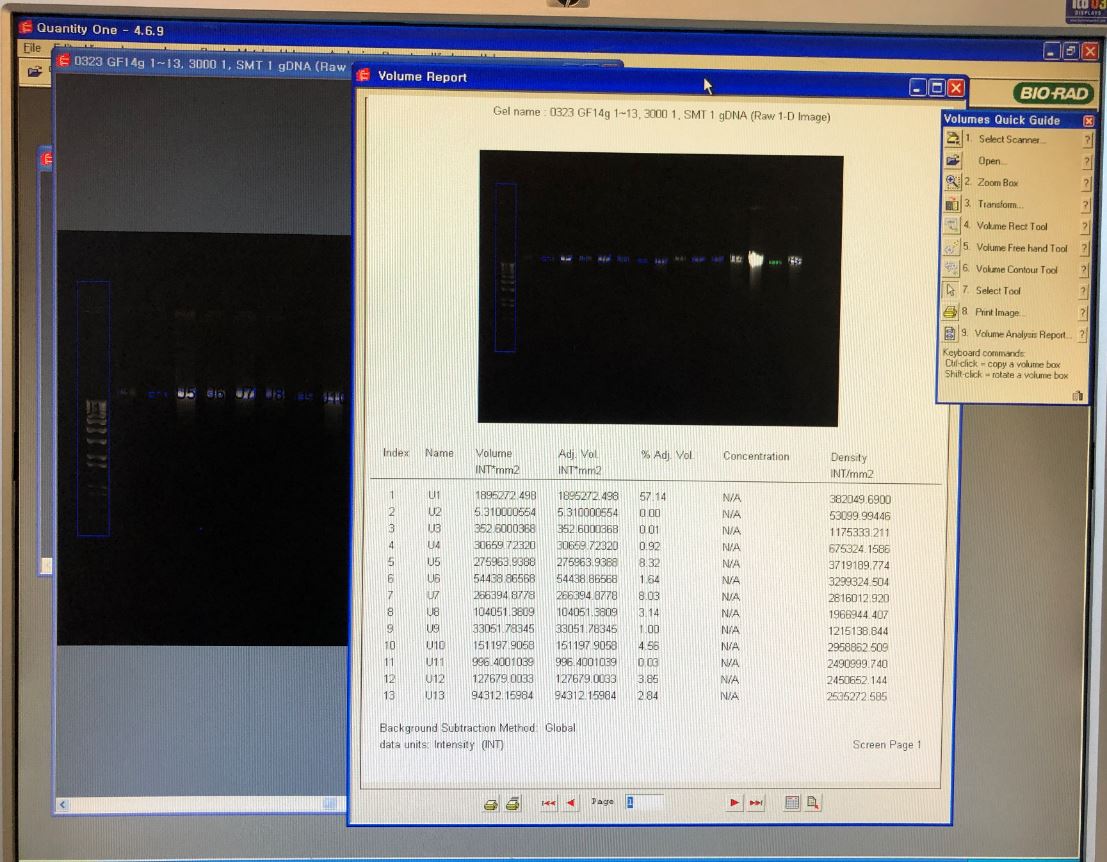This screenshot has height=862, width=1107.
Task: Open the Volume Analysis Report icon
Action: (952, 334)
